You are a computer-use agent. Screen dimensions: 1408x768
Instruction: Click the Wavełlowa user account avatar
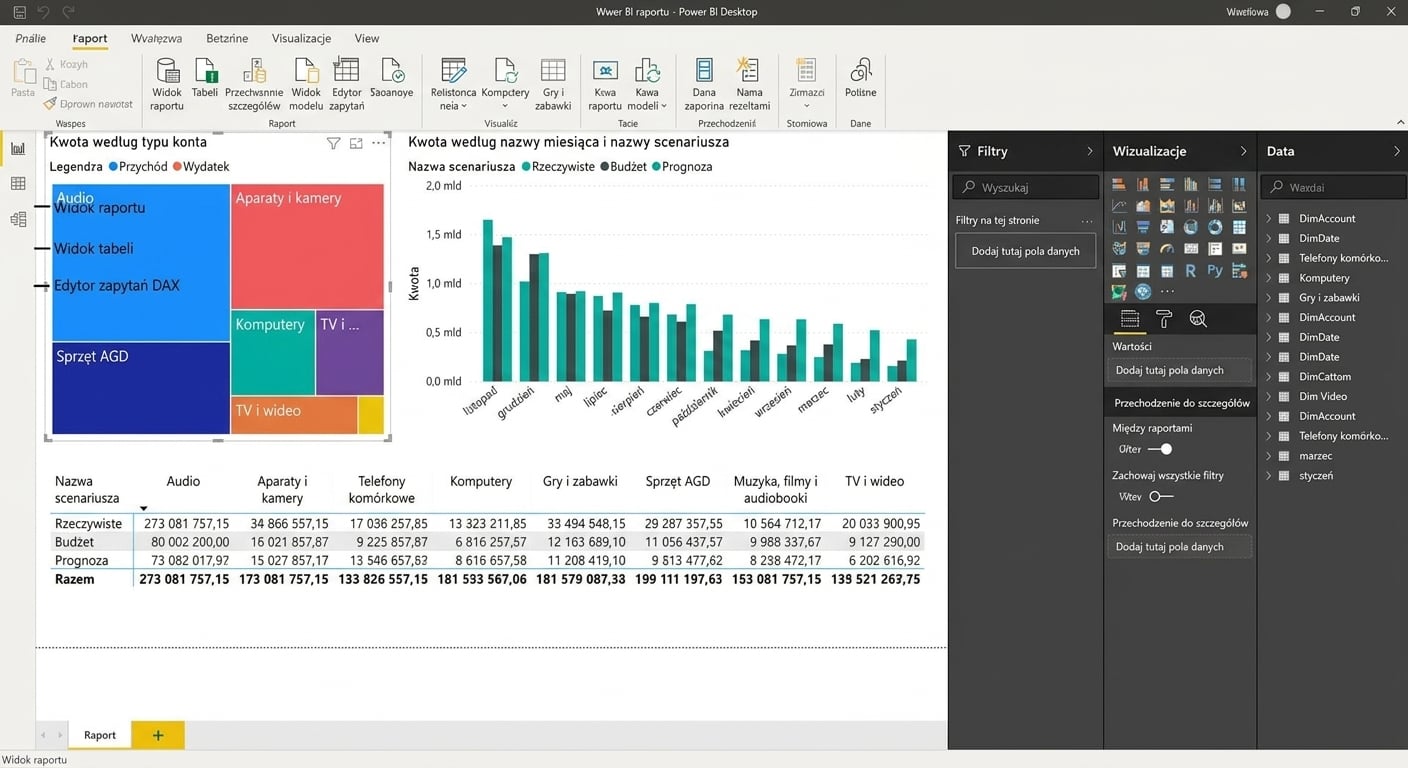click(1283, 12)
